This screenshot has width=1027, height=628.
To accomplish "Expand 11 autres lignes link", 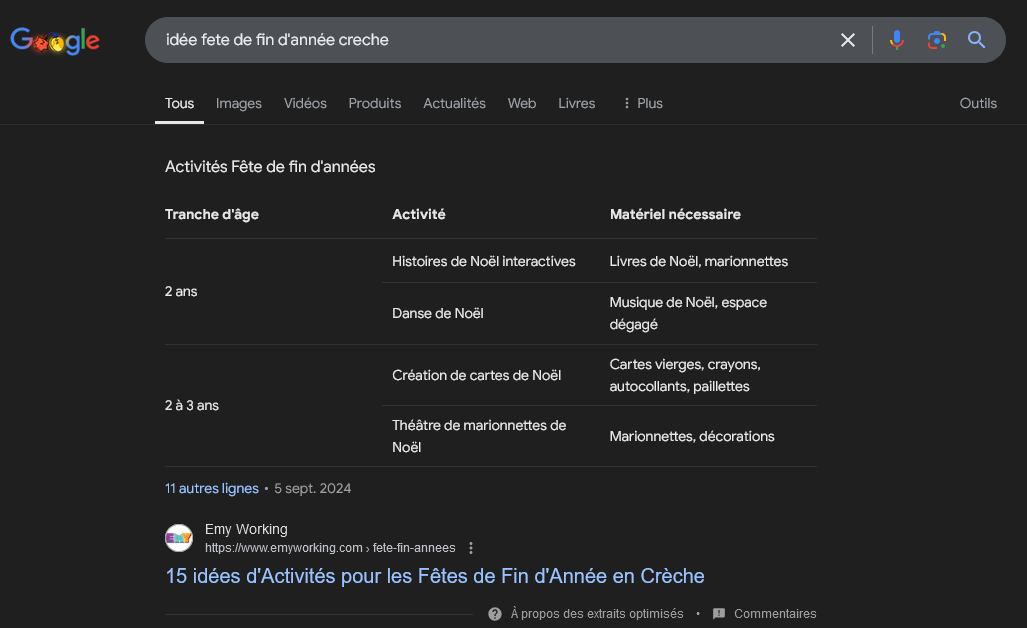I will coord(212,489).
